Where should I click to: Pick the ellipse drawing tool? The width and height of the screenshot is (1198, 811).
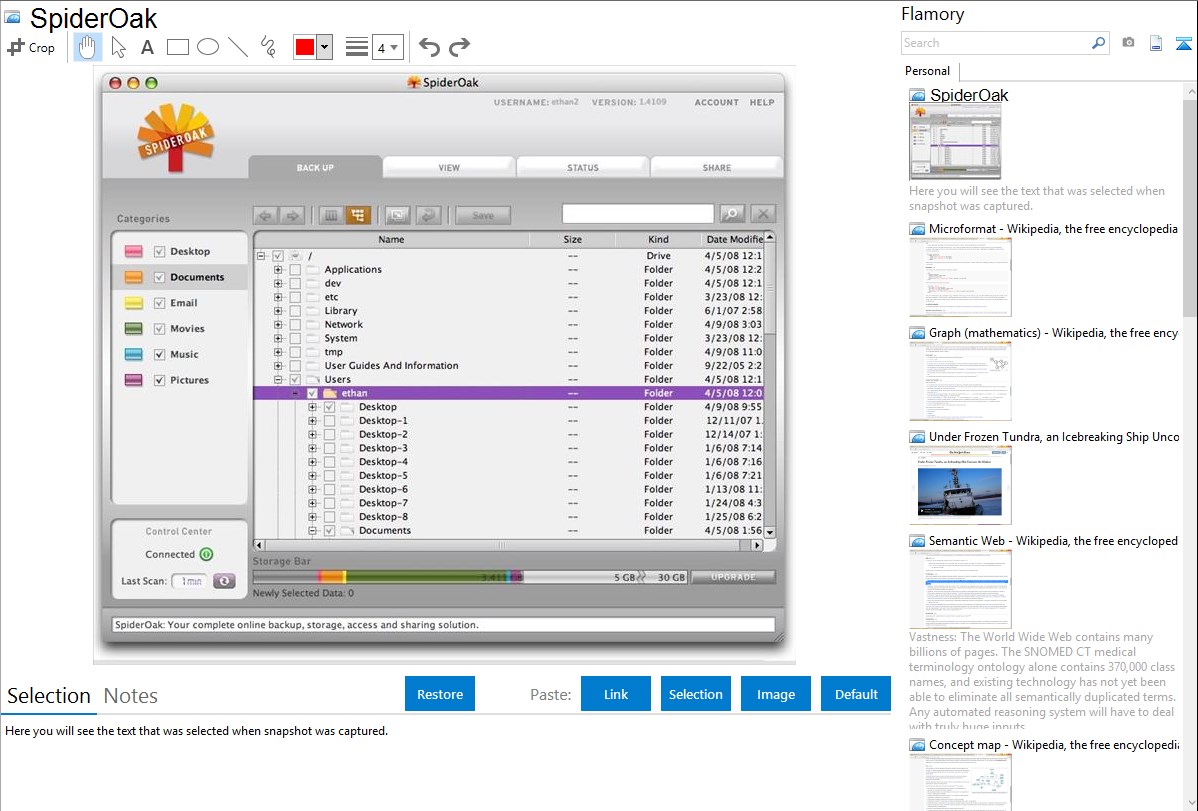208,47
